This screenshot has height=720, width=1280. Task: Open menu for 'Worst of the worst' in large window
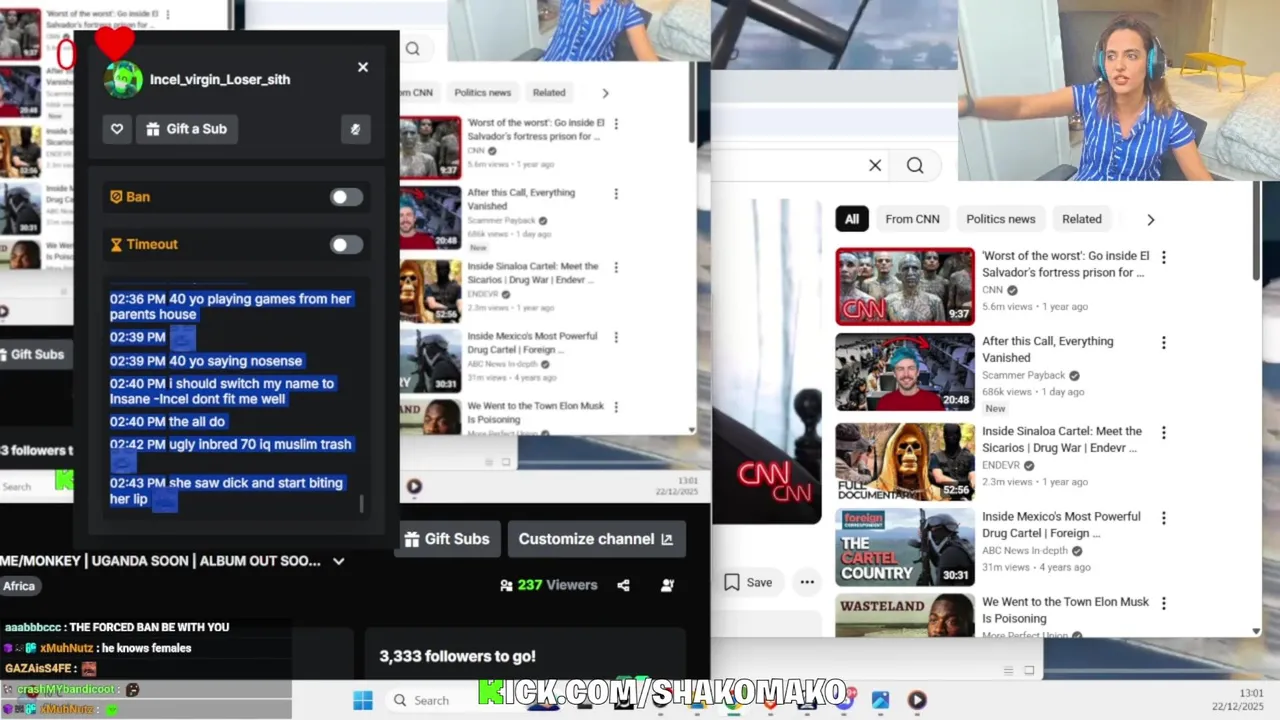[x=1163, y=258]
